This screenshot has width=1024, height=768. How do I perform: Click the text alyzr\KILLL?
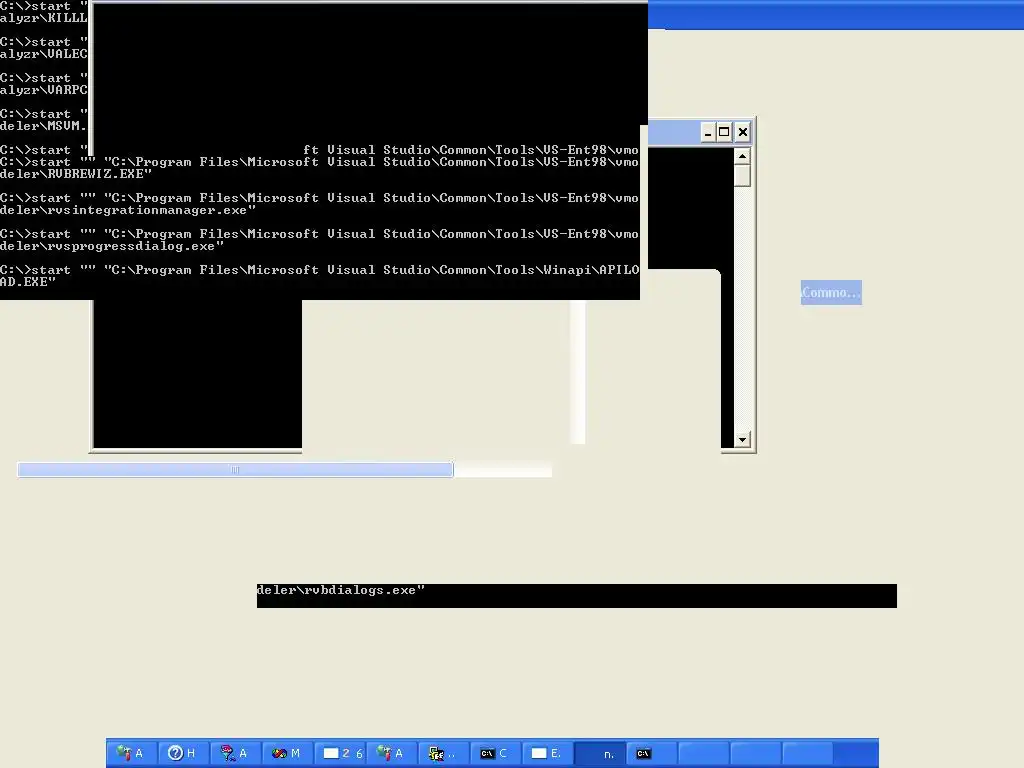point(44,18)
